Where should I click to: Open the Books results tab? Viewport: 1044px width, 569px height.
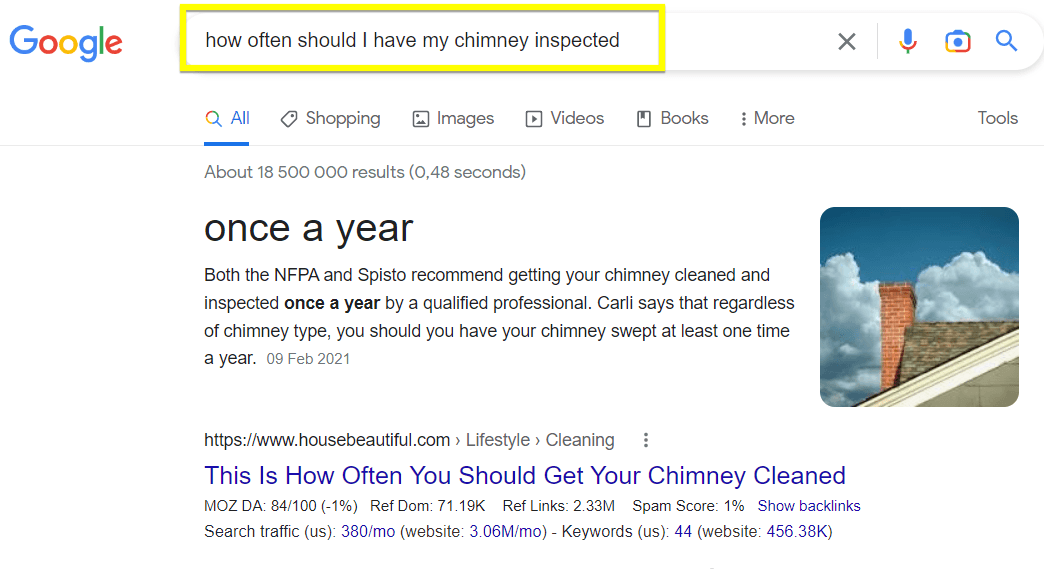[672, 118]
